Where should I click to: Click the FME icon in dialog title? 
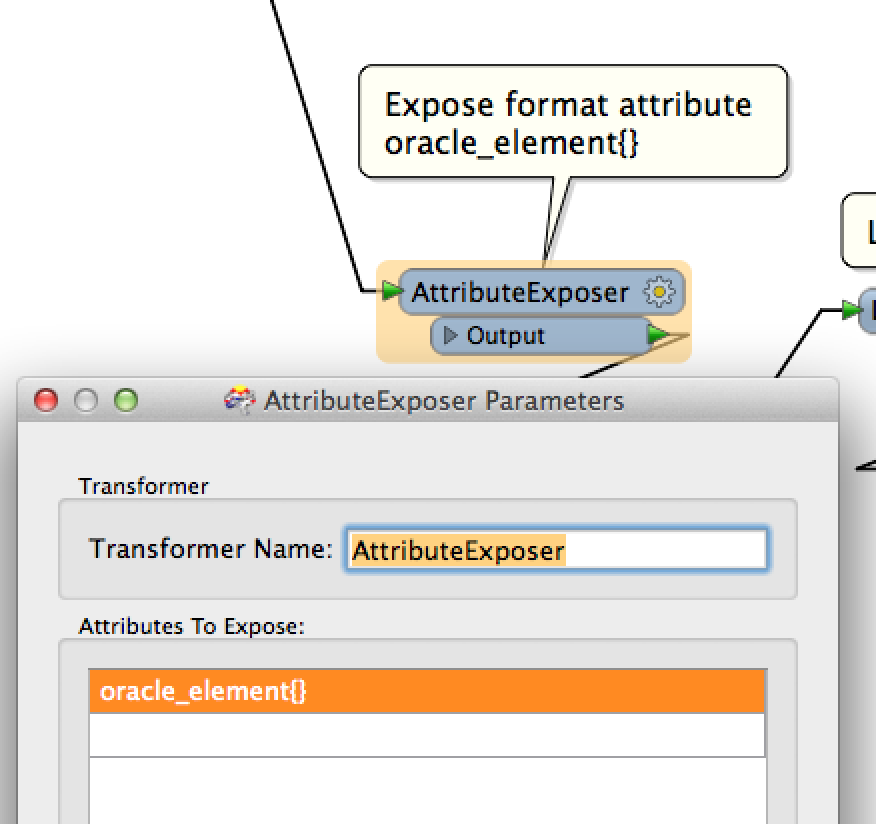[240, 400]
